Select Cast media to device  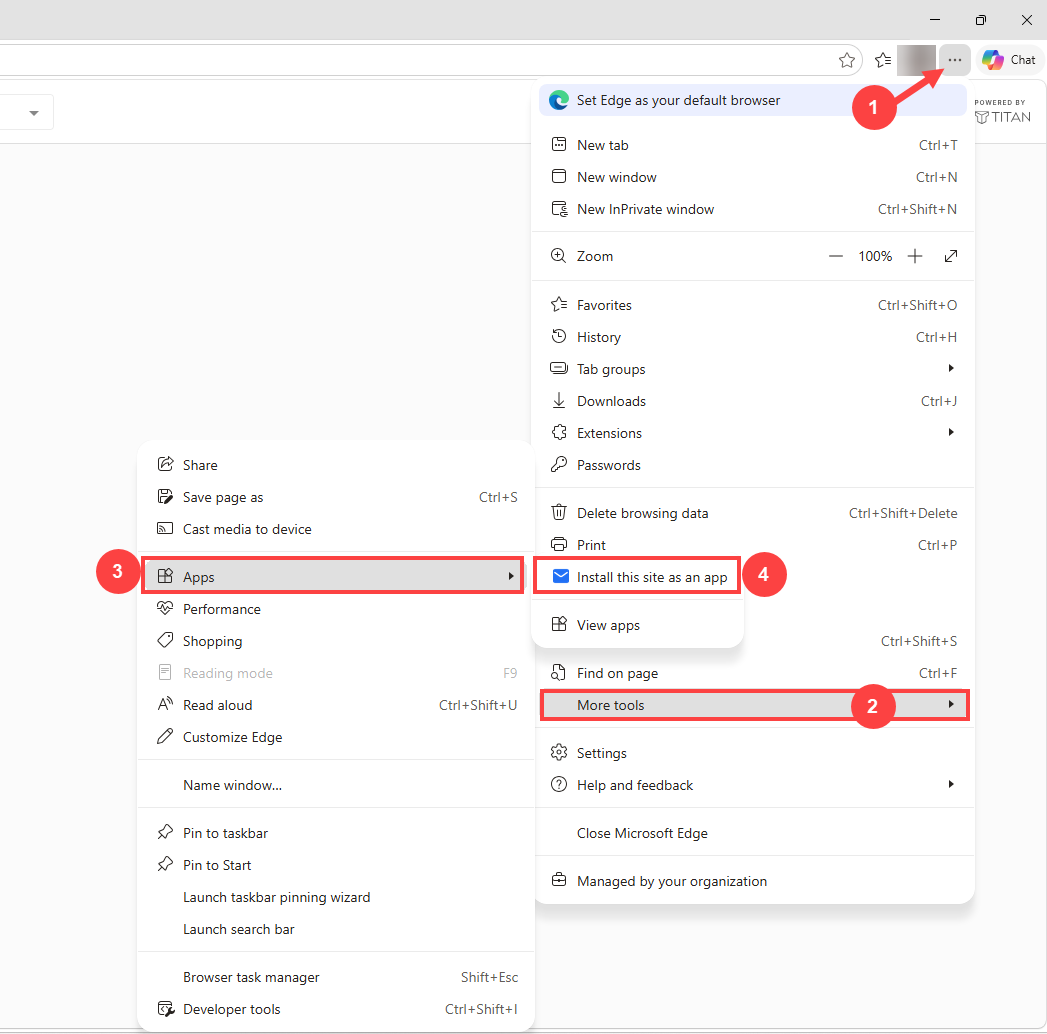click(336, 529)
